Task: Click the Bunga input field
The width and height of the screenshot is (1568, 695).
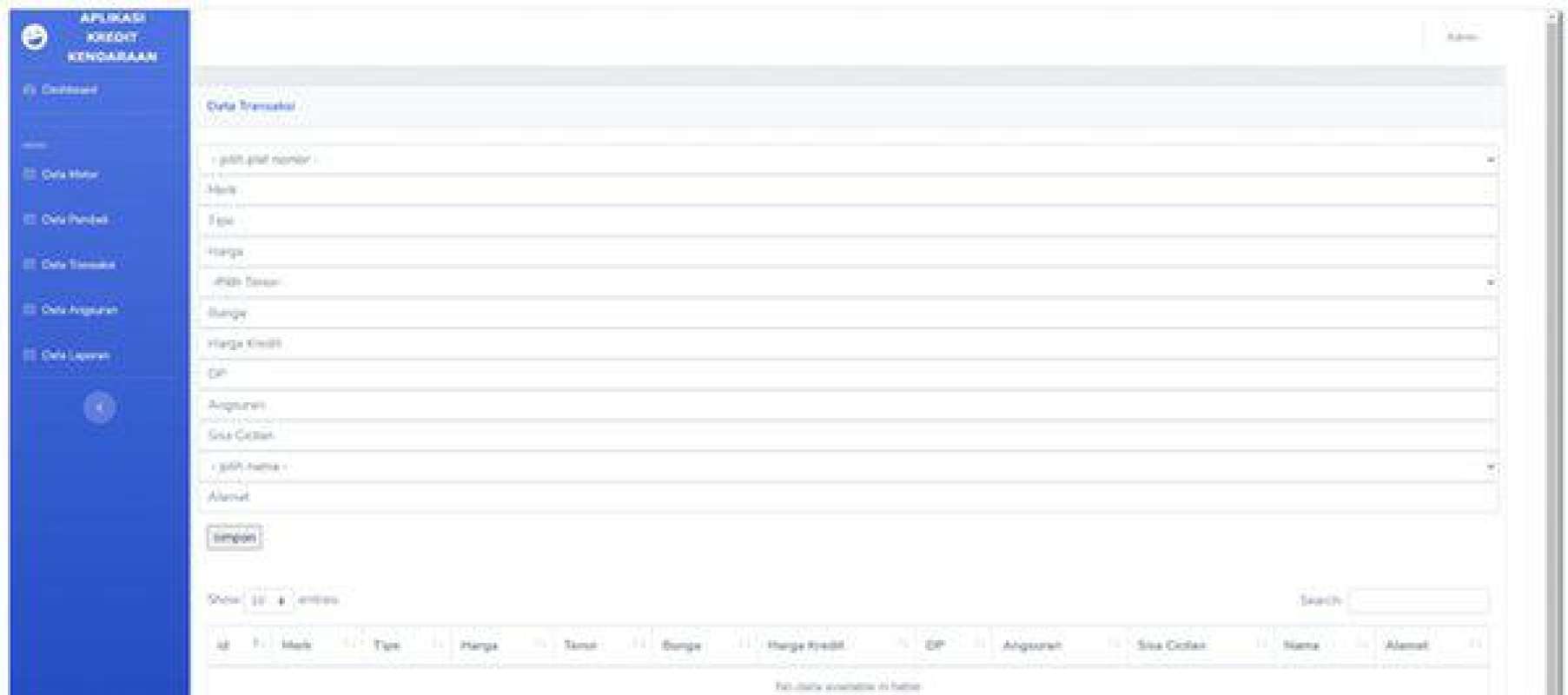Action: (848, 313)
